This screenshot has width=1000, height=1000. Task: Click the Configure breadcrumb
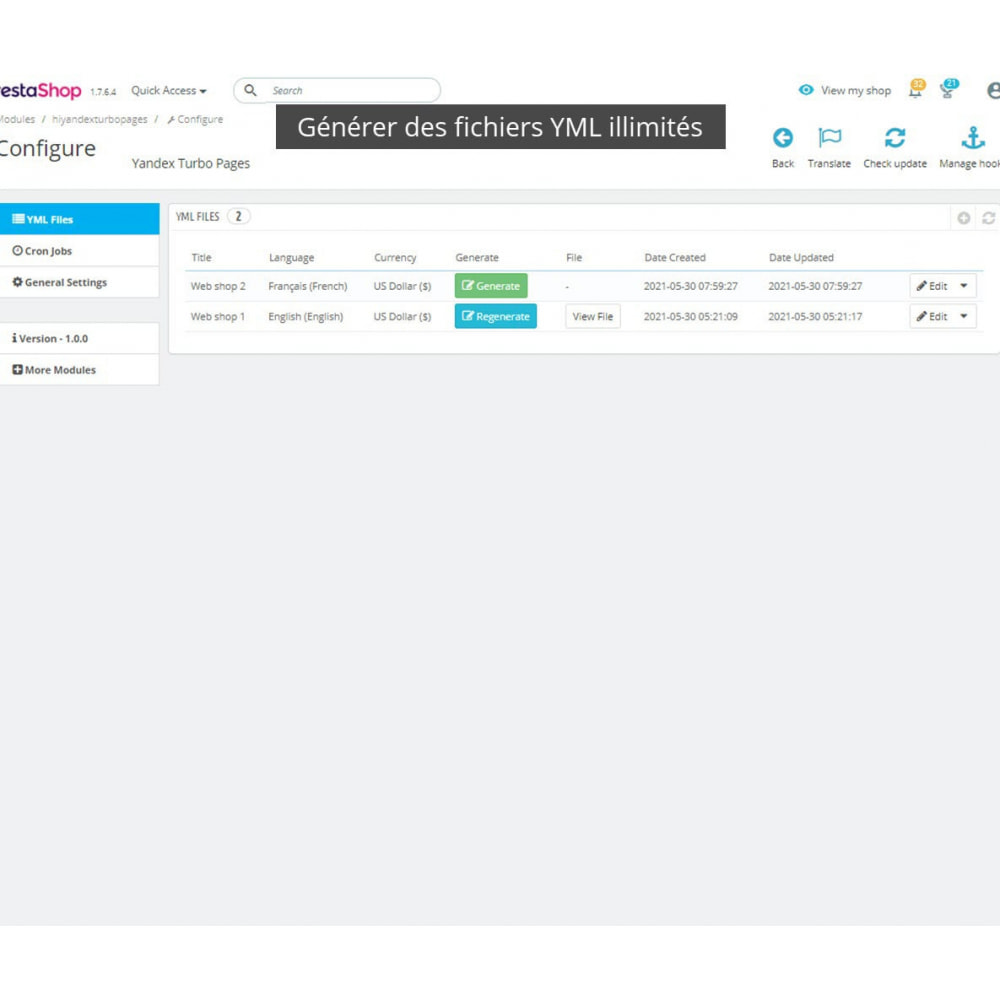195,119
